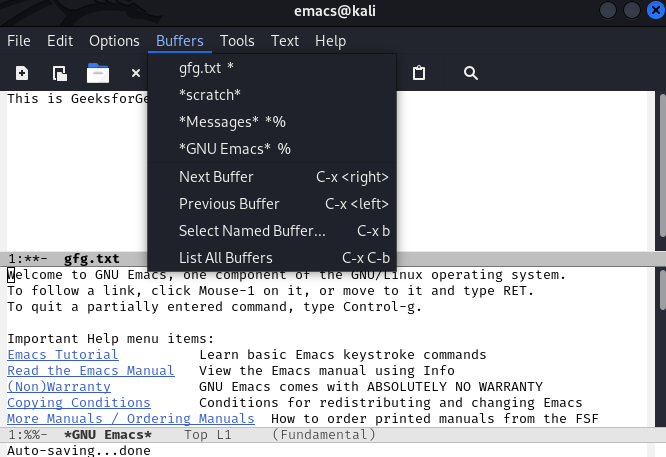
Task: Click the 1:**- status in gfg.txt mode line
Action: pyautogui.click(x=28, y=259)
